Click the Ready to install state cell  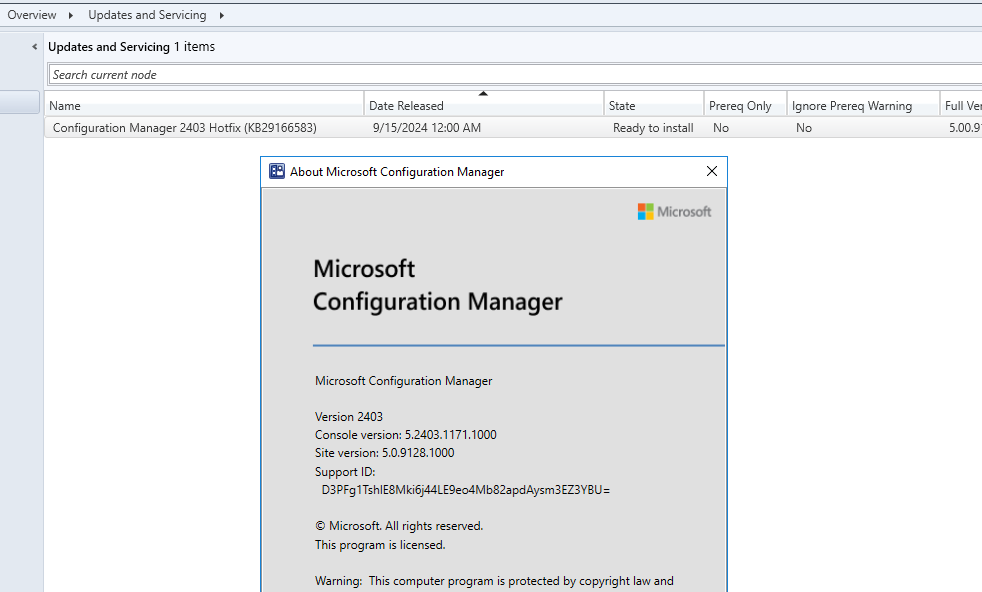click(653, 128)
